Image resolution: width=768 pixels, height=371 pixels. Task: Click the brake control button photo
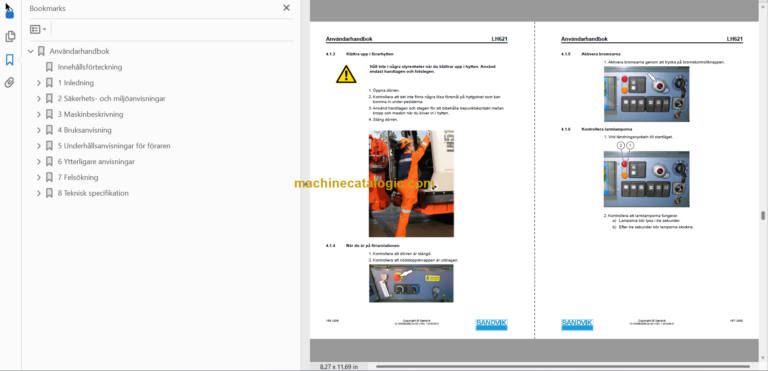coord(646,94)
